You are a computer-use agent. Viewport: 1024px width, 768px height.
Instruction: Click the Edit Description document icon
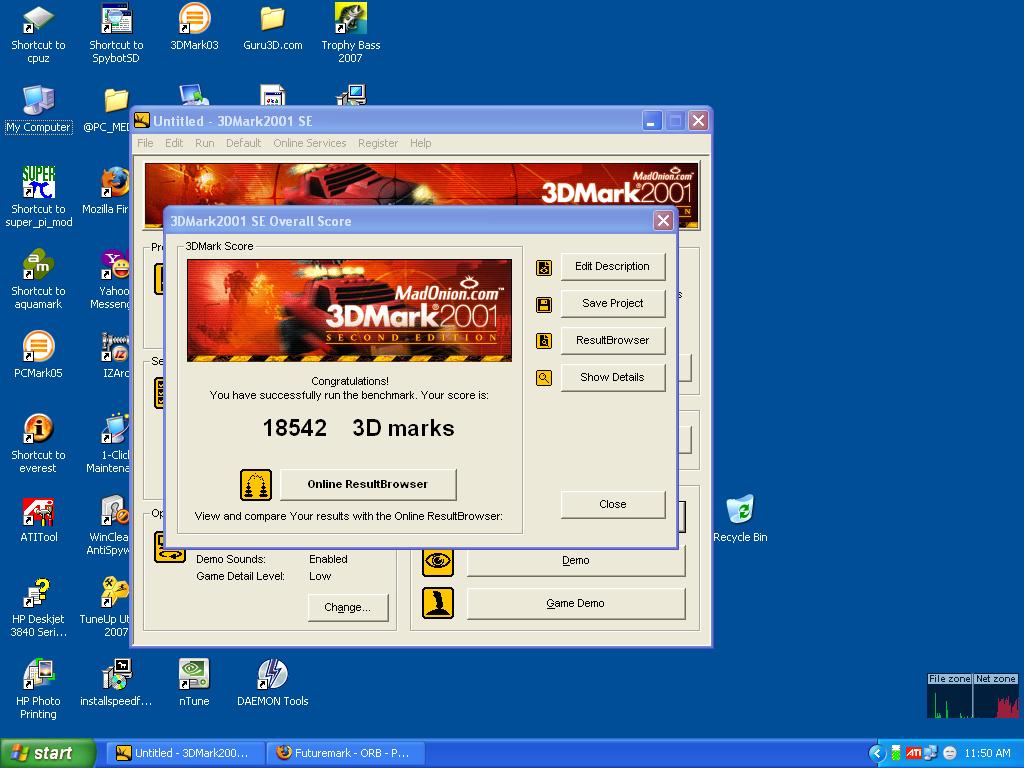tap(544, 267)
